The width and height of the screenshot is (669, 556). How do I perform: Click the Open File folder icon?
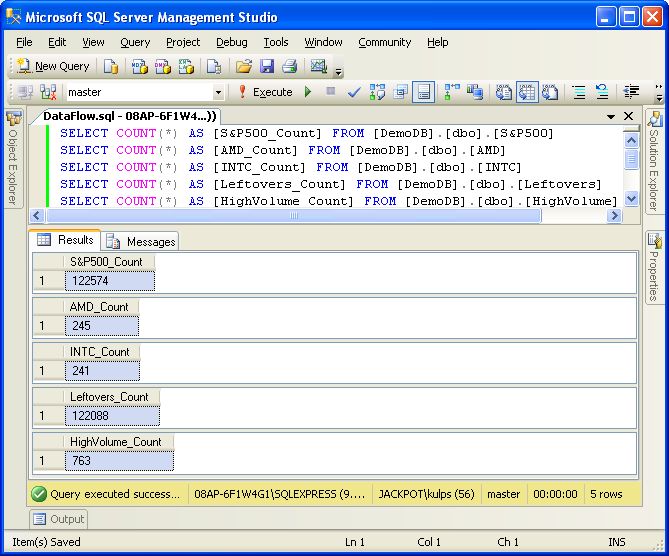click(x=243, y=66)
